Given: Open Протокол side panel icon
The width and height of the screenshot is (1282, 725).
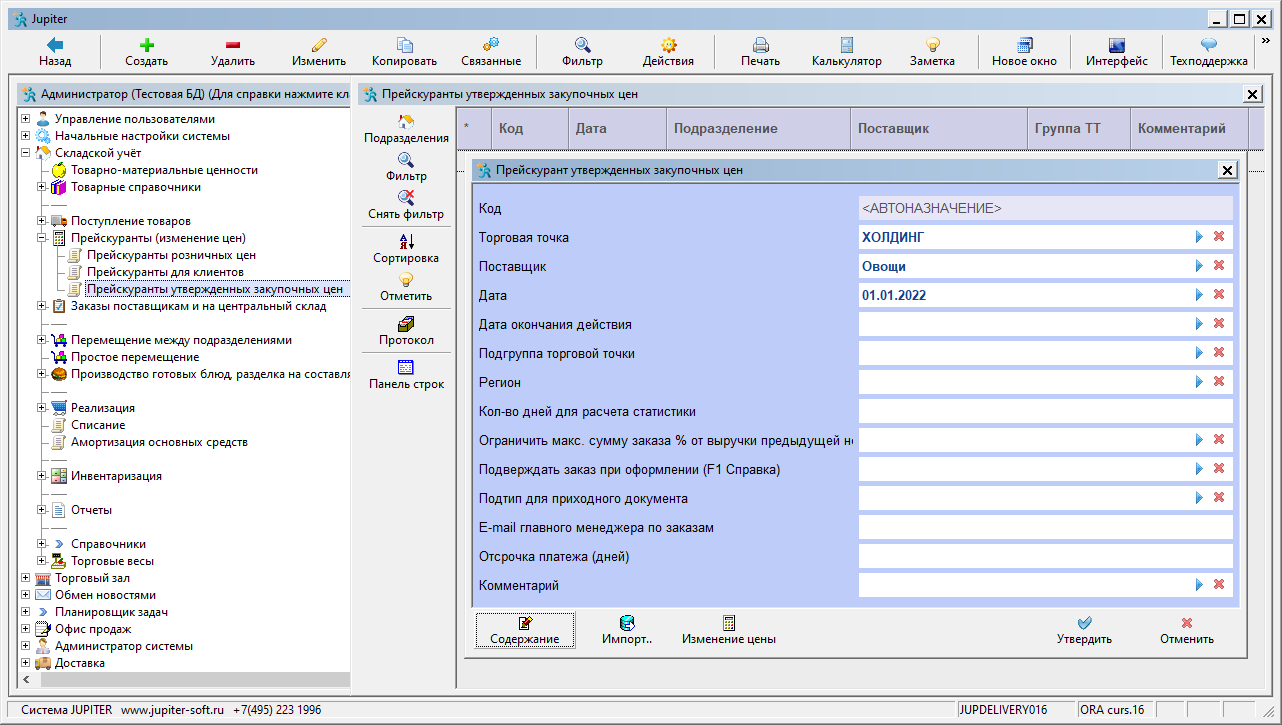Looking at the screenshot, I should pos(406,324).
